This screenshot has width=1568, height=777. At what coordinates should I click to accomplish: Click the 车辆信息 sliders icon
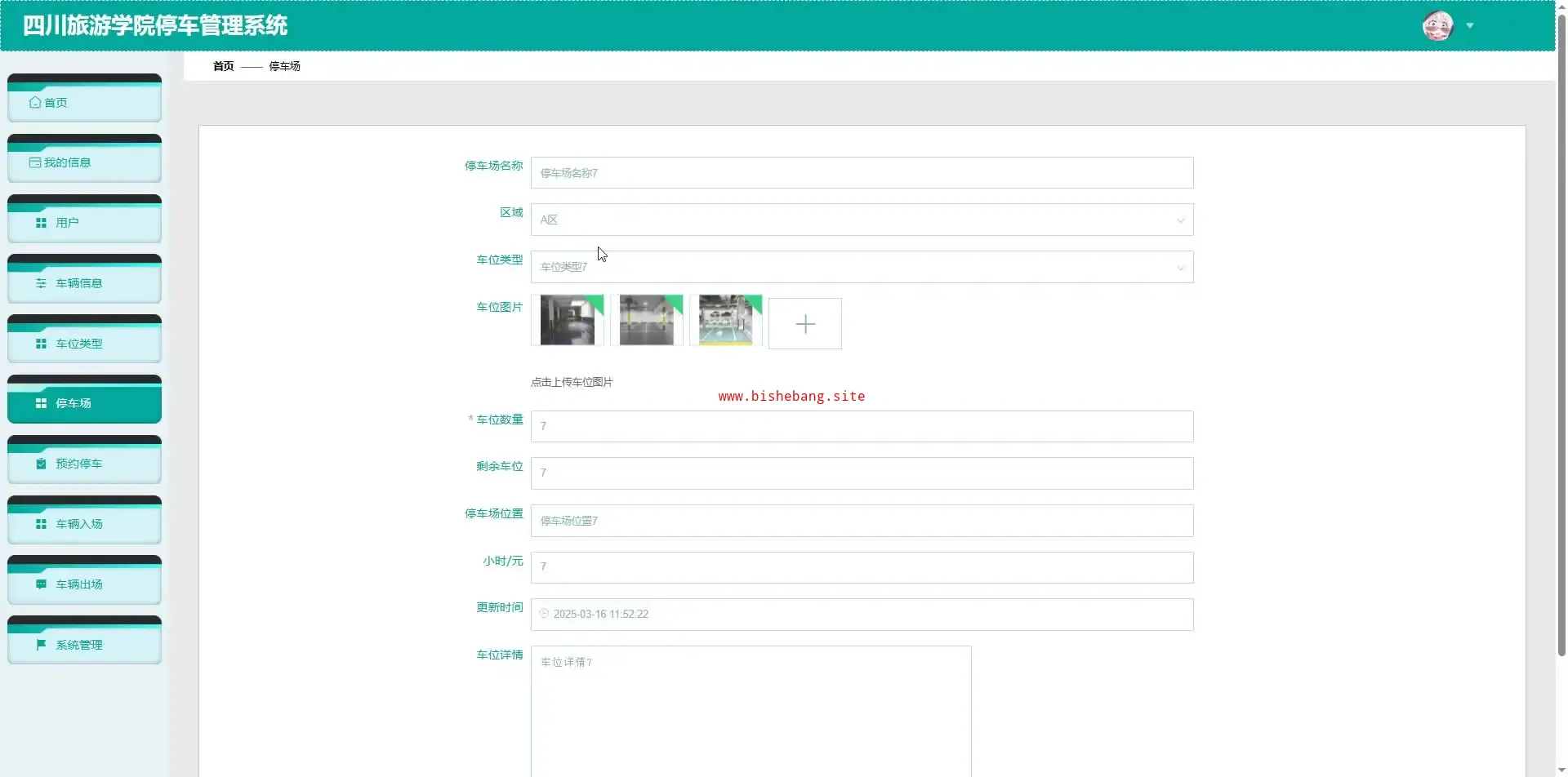pyautogui.click(x=41, y=283)
